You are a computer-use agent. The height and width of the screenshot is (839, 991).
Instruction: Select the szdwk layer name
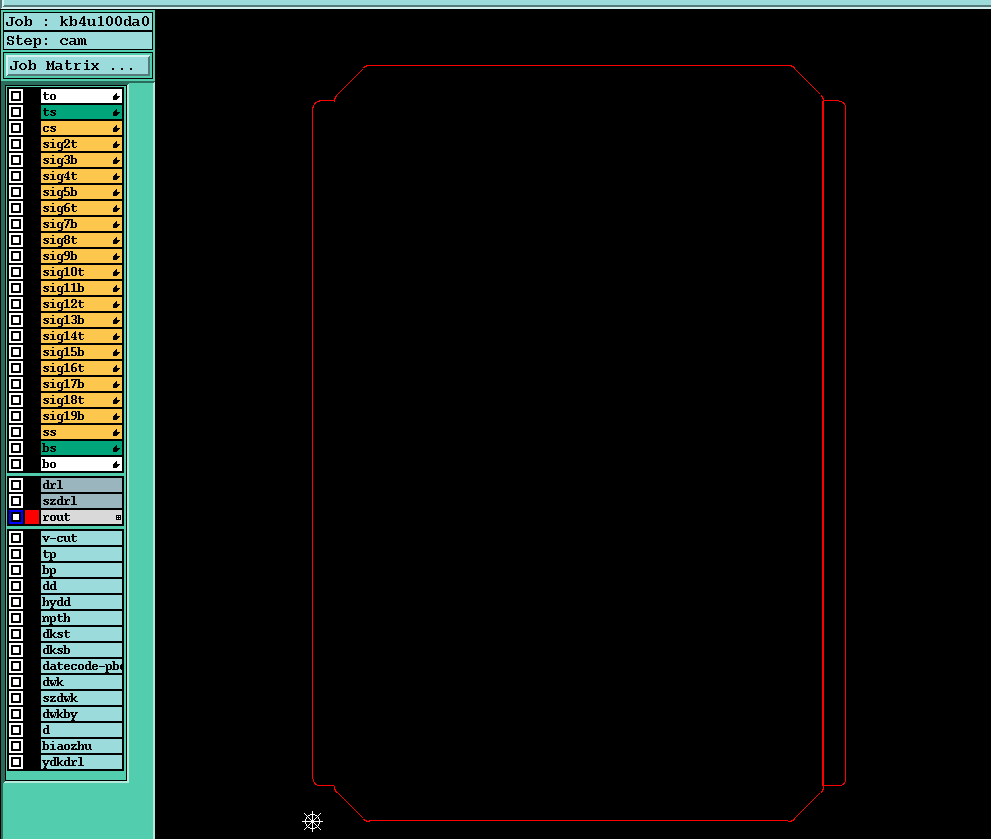[82, 698]
